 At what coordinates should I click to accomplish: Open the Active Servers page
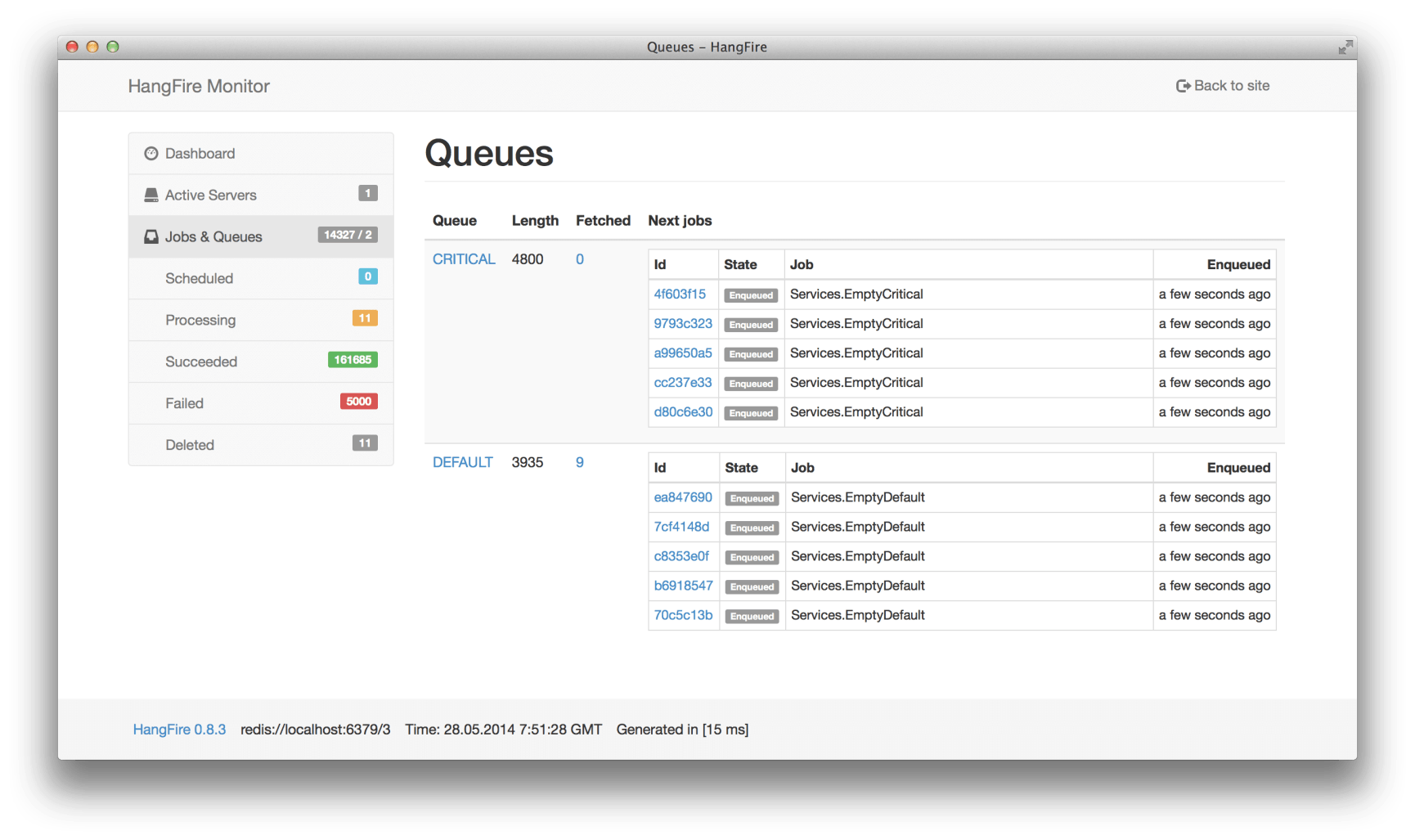[x=261, y=195]
